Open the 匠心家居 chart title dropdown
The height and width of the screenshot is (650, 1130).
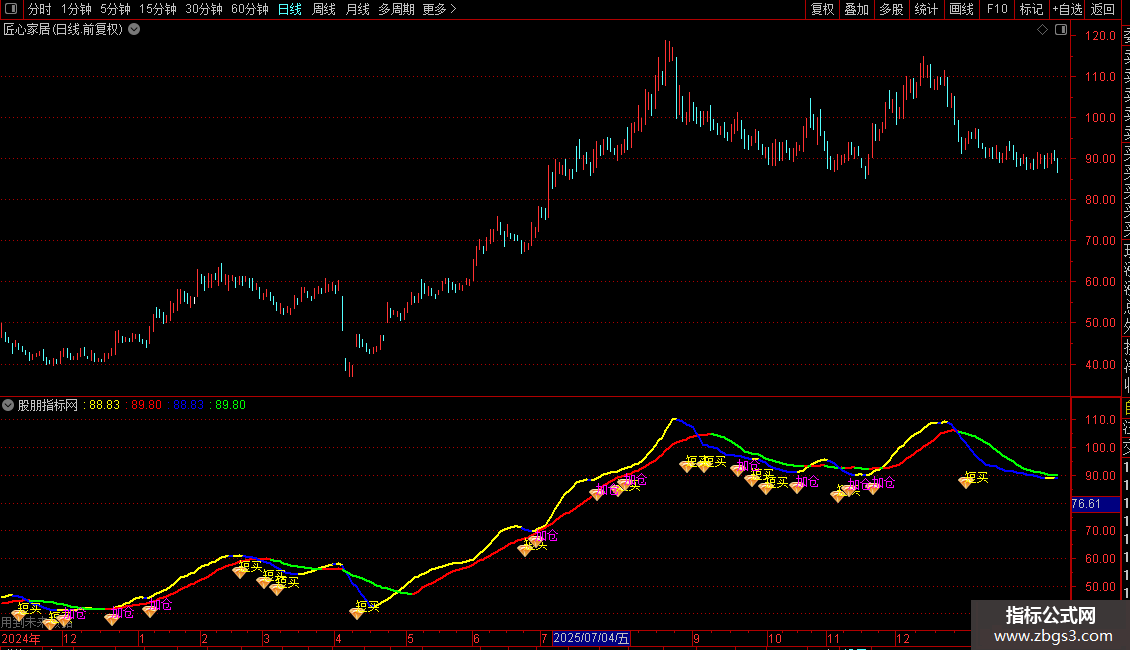[x=134, y=30]
